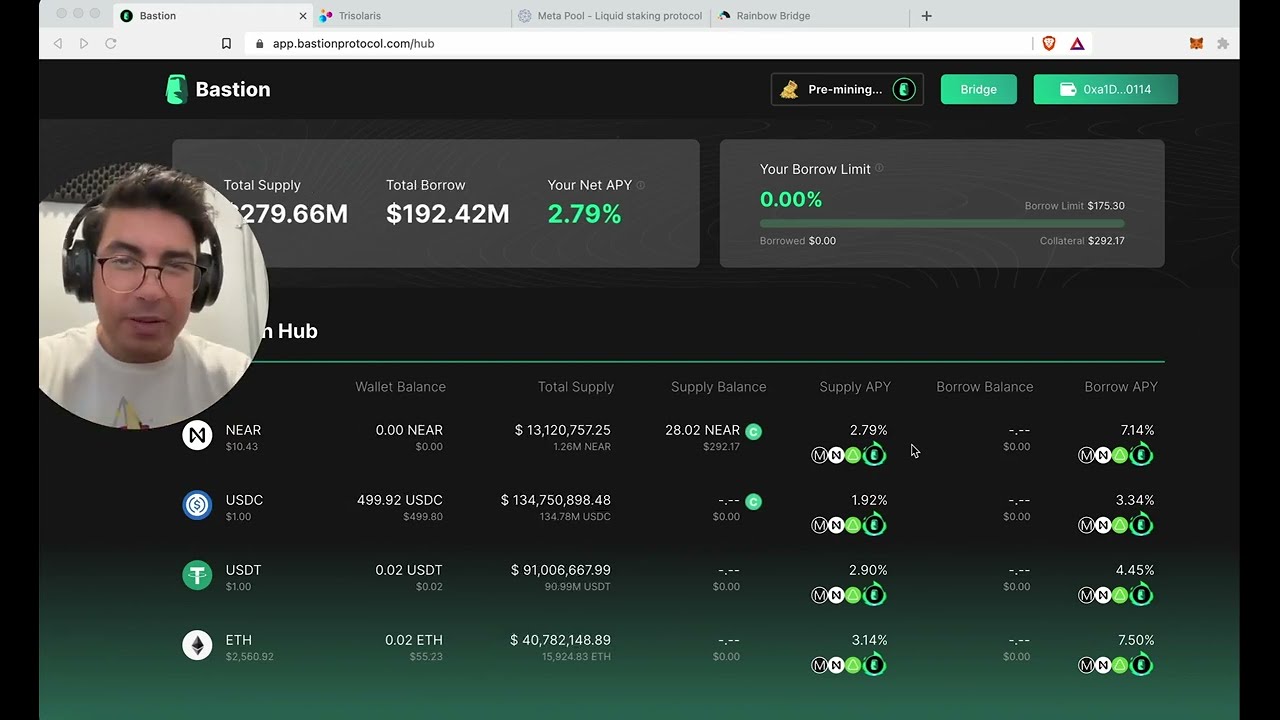The width and height of the screenshot is (1280, 720).
Task: Click the Brave Shields lion icon
Action: coord(1049,43)
